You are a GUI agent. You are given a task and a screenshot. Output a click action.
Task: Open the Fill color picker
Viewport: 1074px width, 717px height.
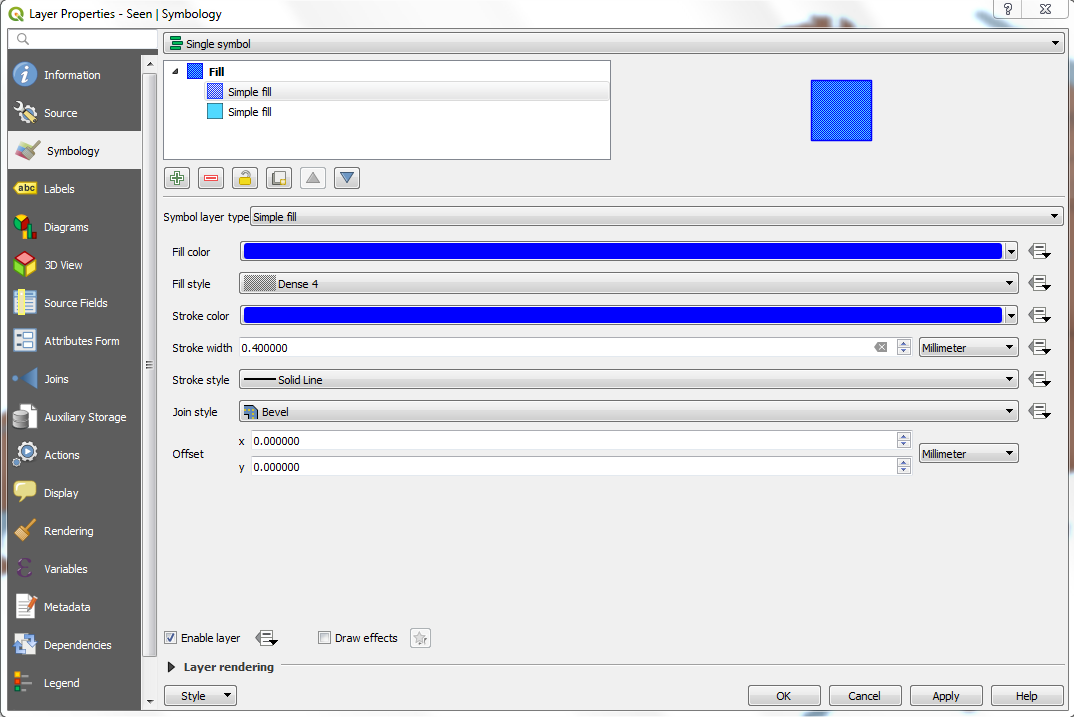point(620,251)
